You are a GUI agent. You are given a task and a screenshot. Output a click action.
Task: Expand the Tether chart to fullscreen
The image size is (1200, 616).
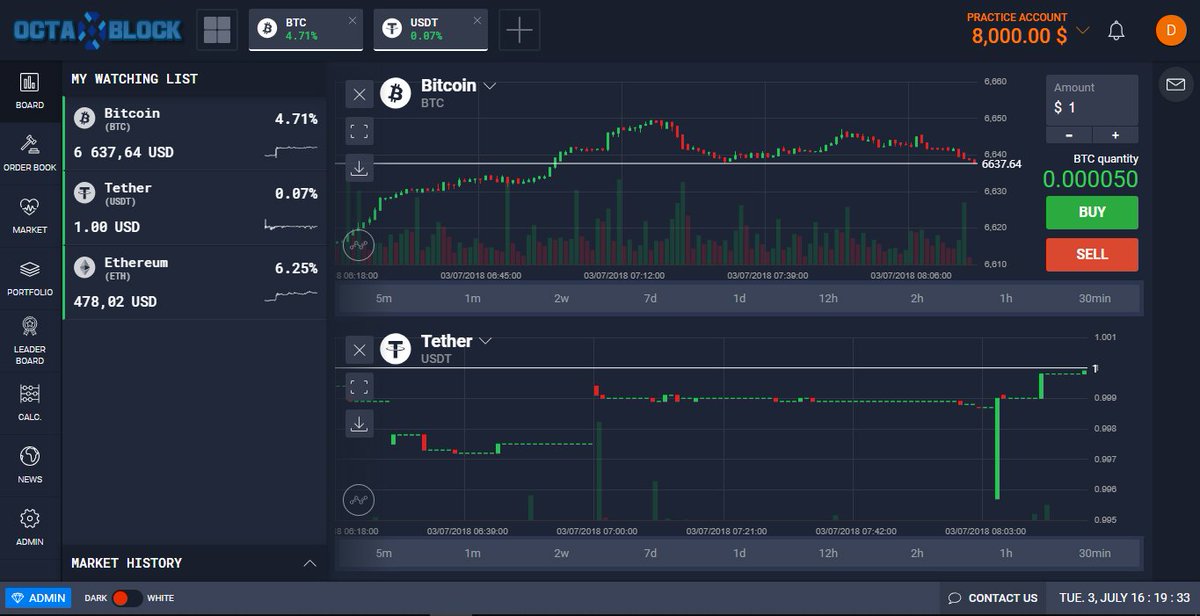click(360, 387)
